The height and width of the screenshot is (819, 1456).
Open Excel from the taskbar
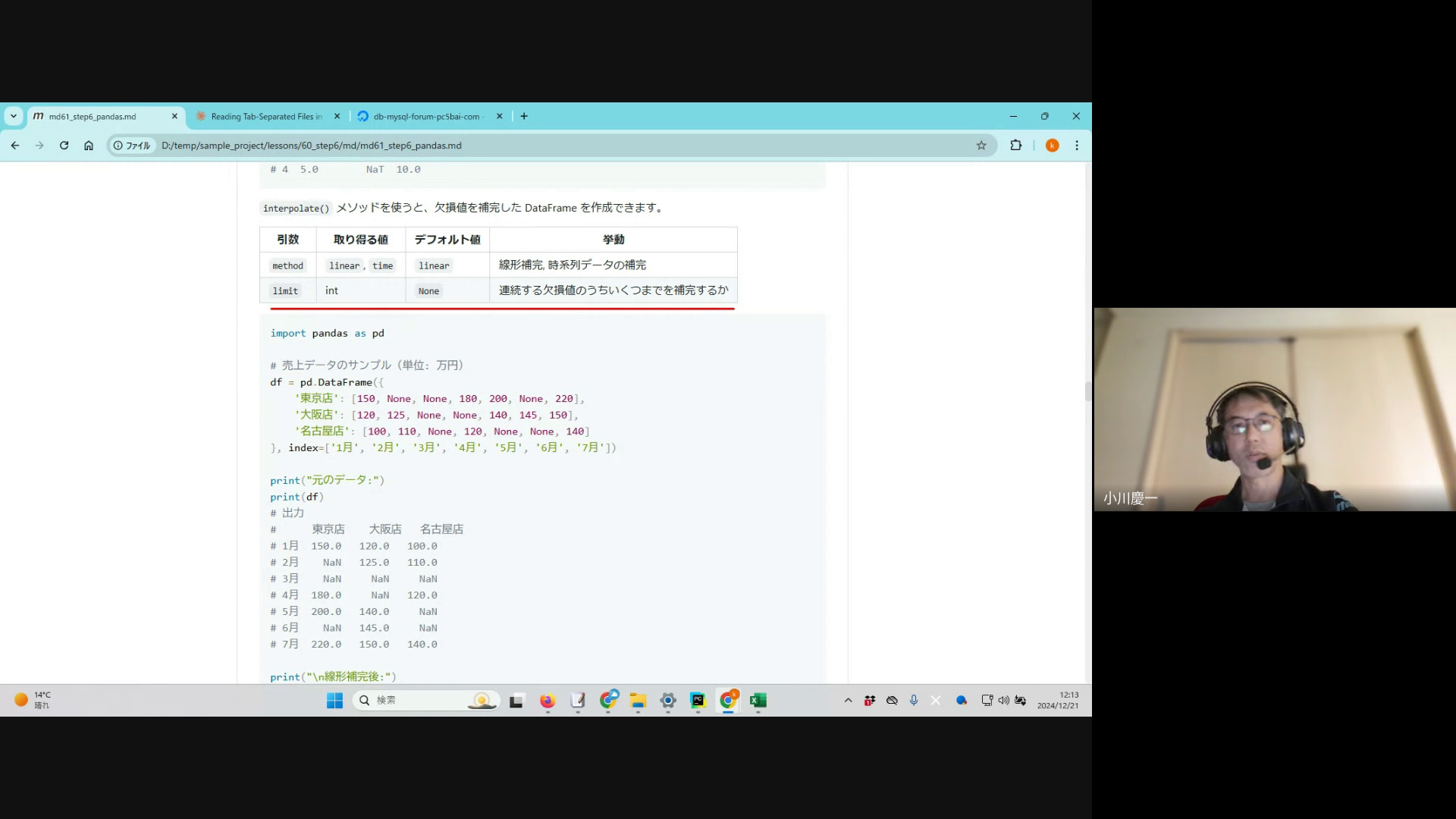[758, 701]
